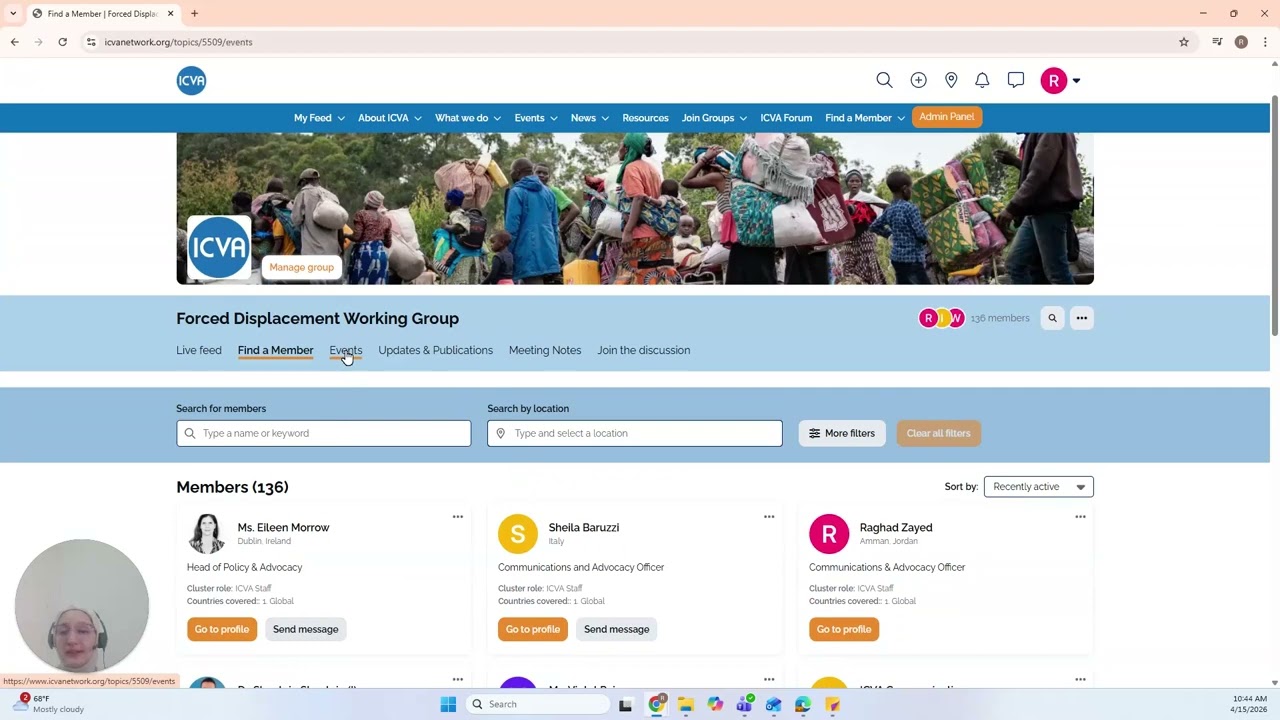This screenshot has height=720, width=1280.
Task: Switch to Join the discussion tab
Action: [x=643, y=350]
